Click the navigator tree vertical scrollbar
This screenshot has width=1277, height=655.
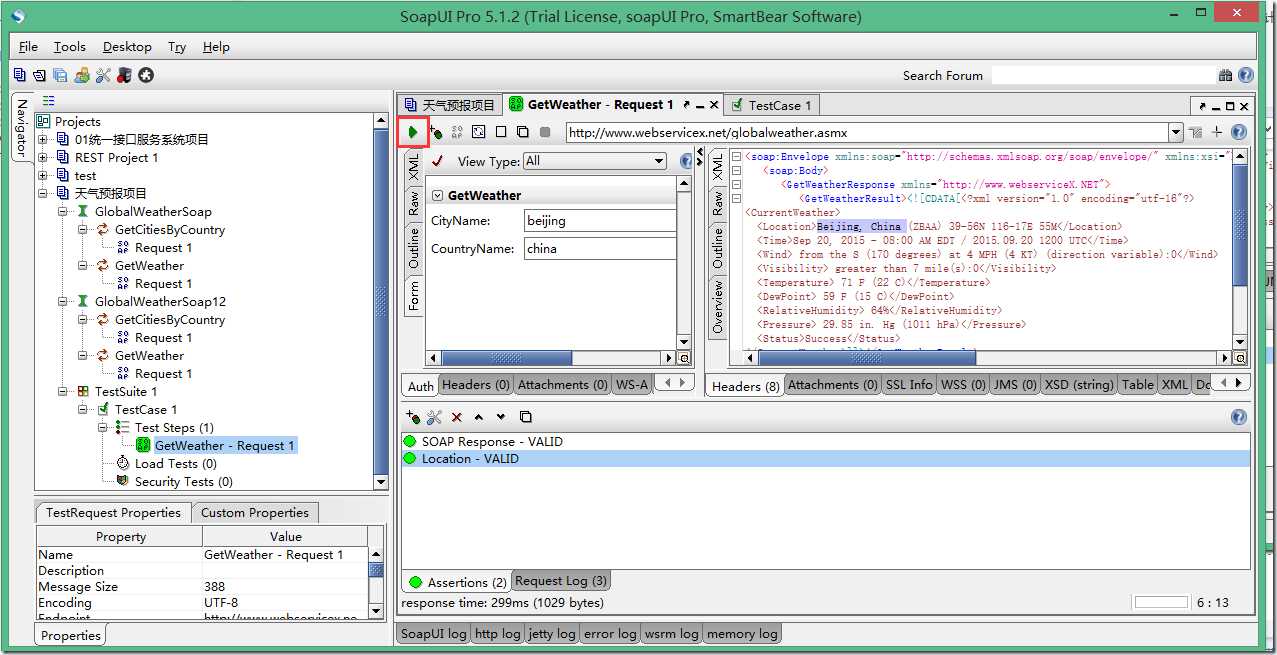tap(381, 301)
